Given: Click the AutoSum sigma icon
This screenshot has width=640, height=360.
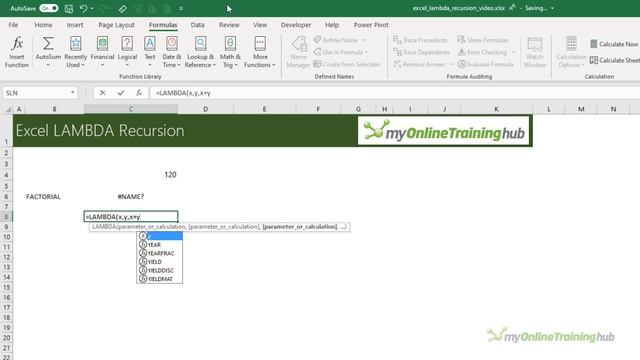Looking at the screenshot, I should click(x=48, y=43).
